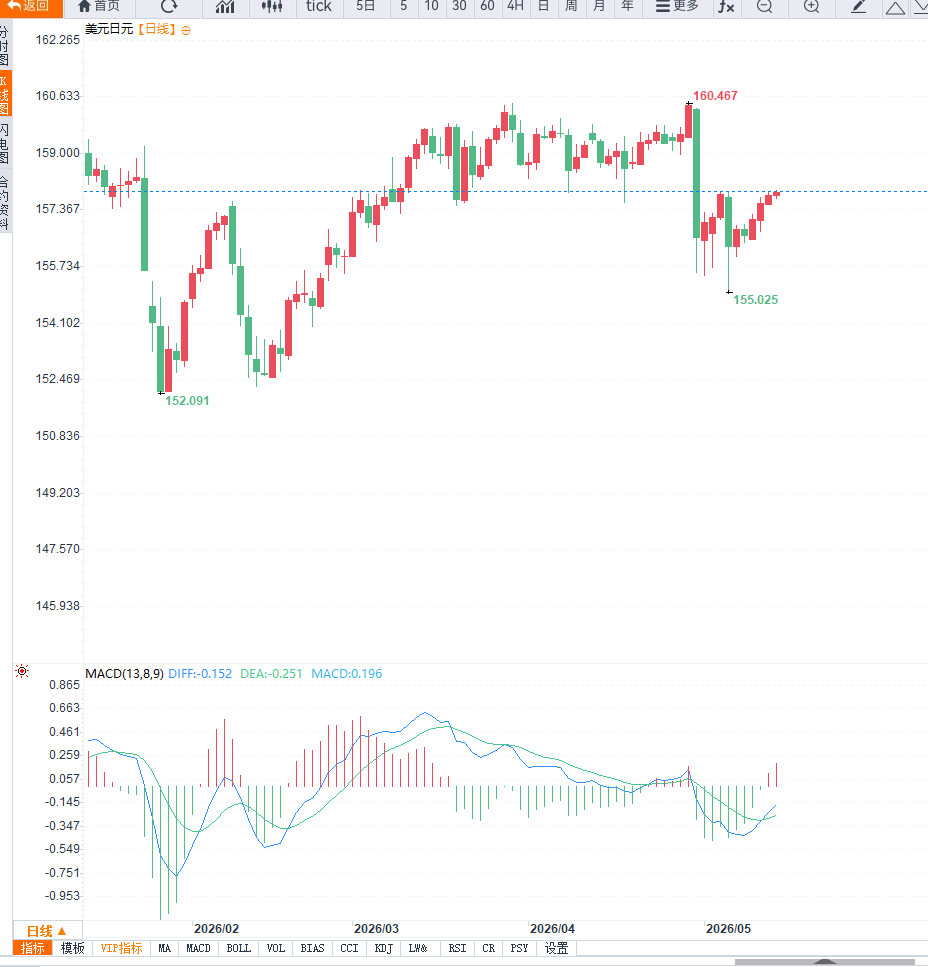Zoom out with the minus magnifier

tap(765, 7)
